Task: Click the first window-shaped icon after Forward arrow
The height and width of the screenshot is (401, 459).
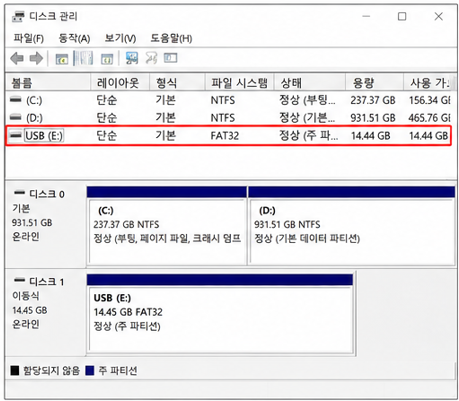Action: click(61, 59)
